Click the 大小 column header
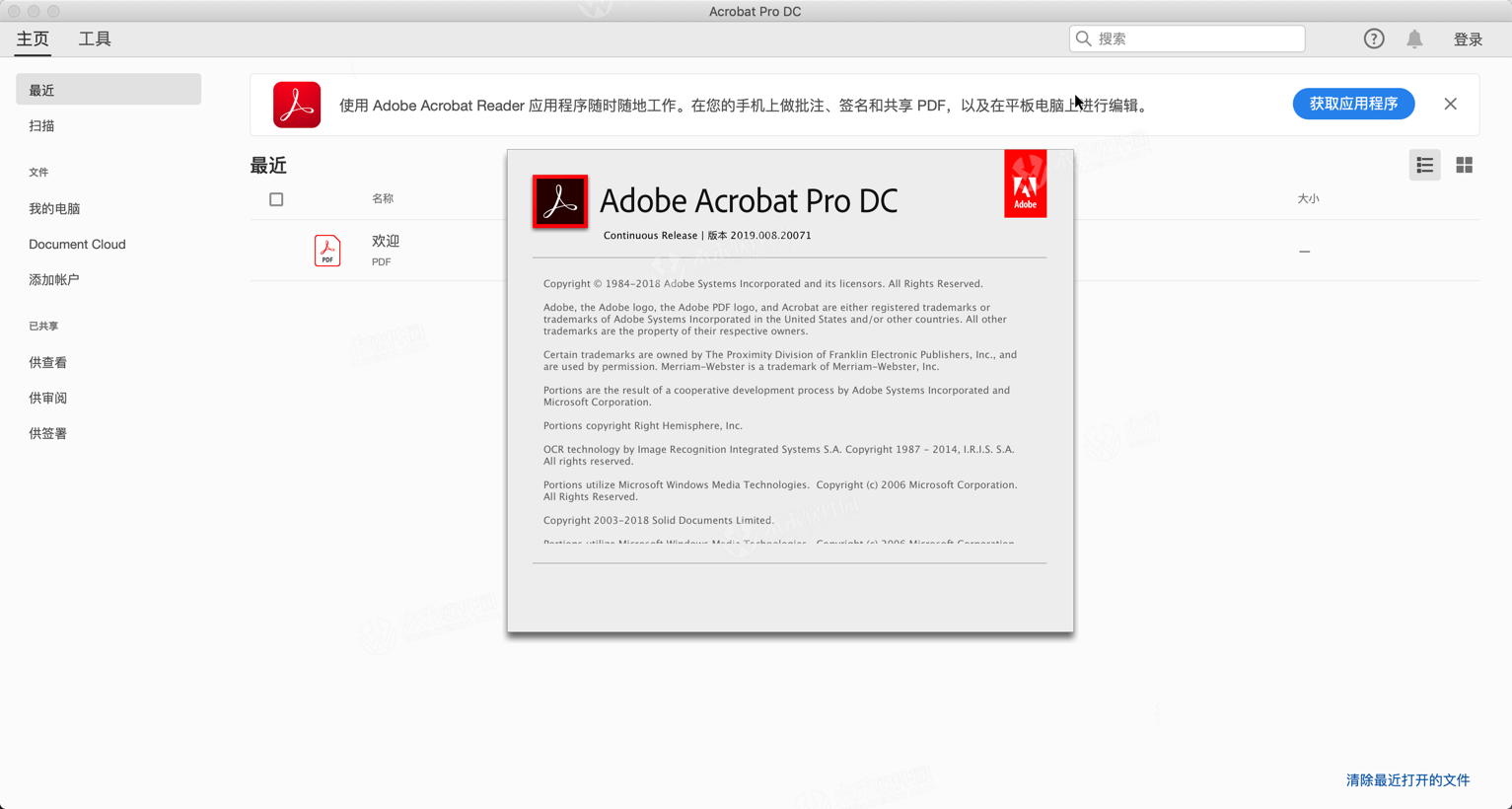 1308,199
